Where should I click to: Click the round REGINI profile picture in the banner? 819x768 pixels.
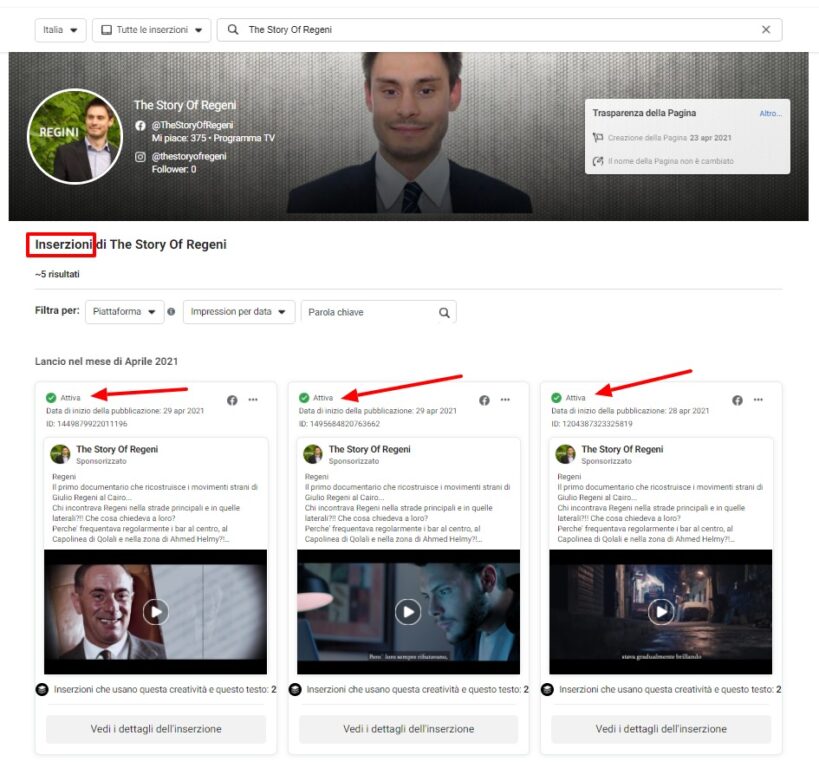pos(75,136)
